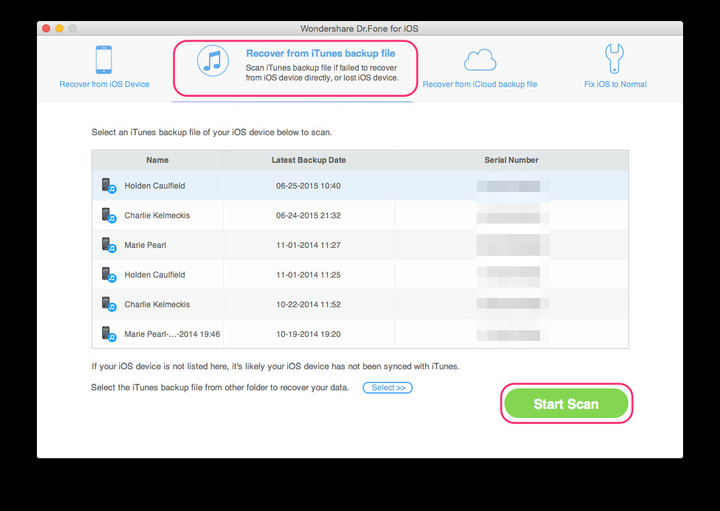Viewport: 720px width, 511px height.
Task: Click device icon of Marie Pearl-...-2014 19:46 backup
Action: [x=109, y=334]
